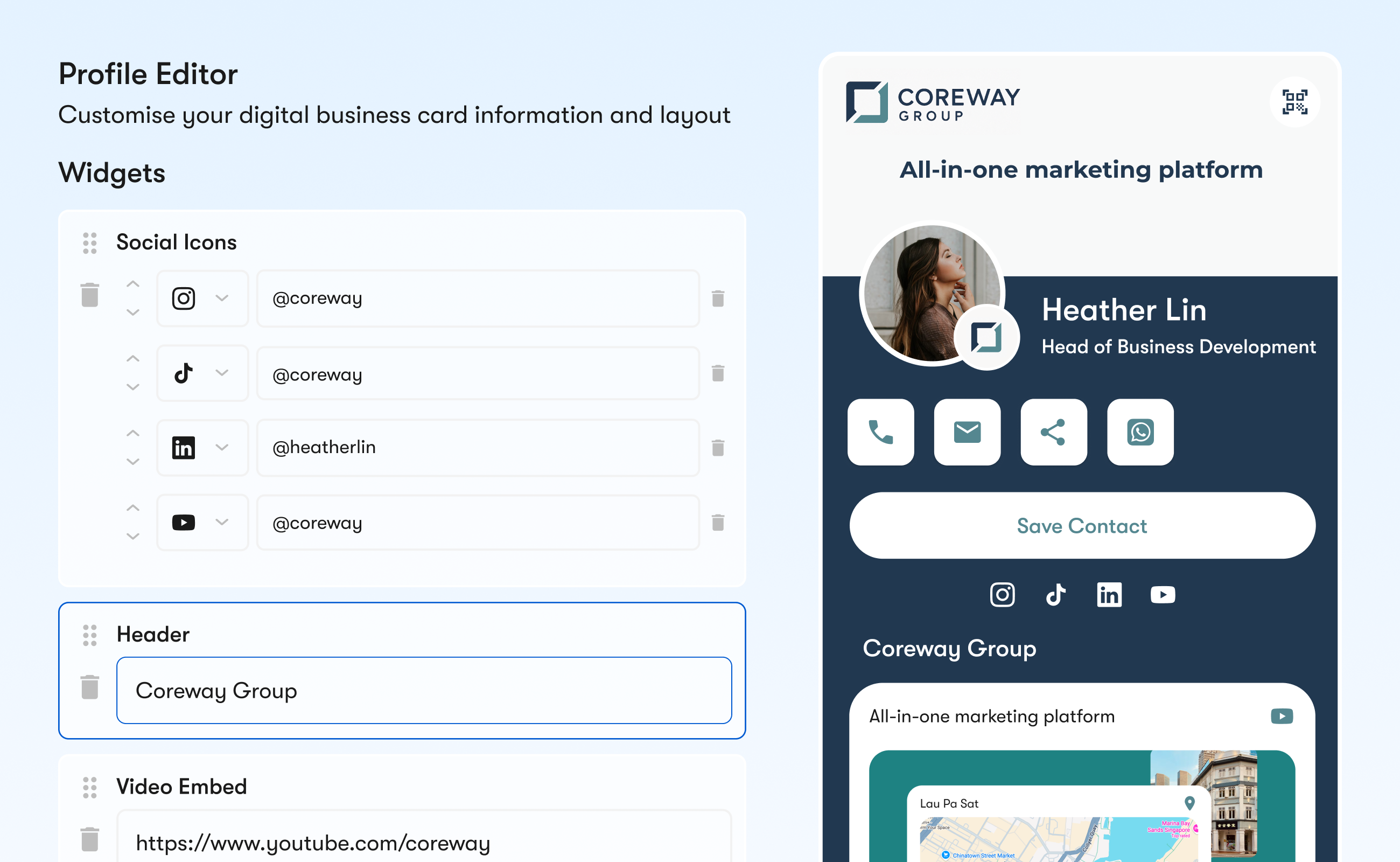Click the Instagram handle input field
This screenshot has width=1400, height=862.
point(478,298)
